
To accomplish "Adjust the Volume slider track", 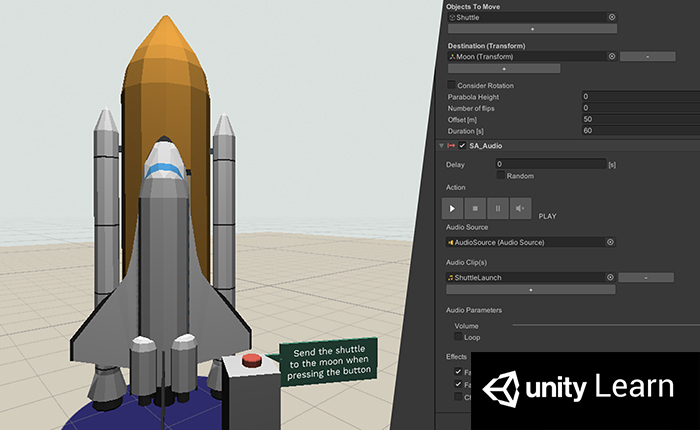I will coord(600,326).
